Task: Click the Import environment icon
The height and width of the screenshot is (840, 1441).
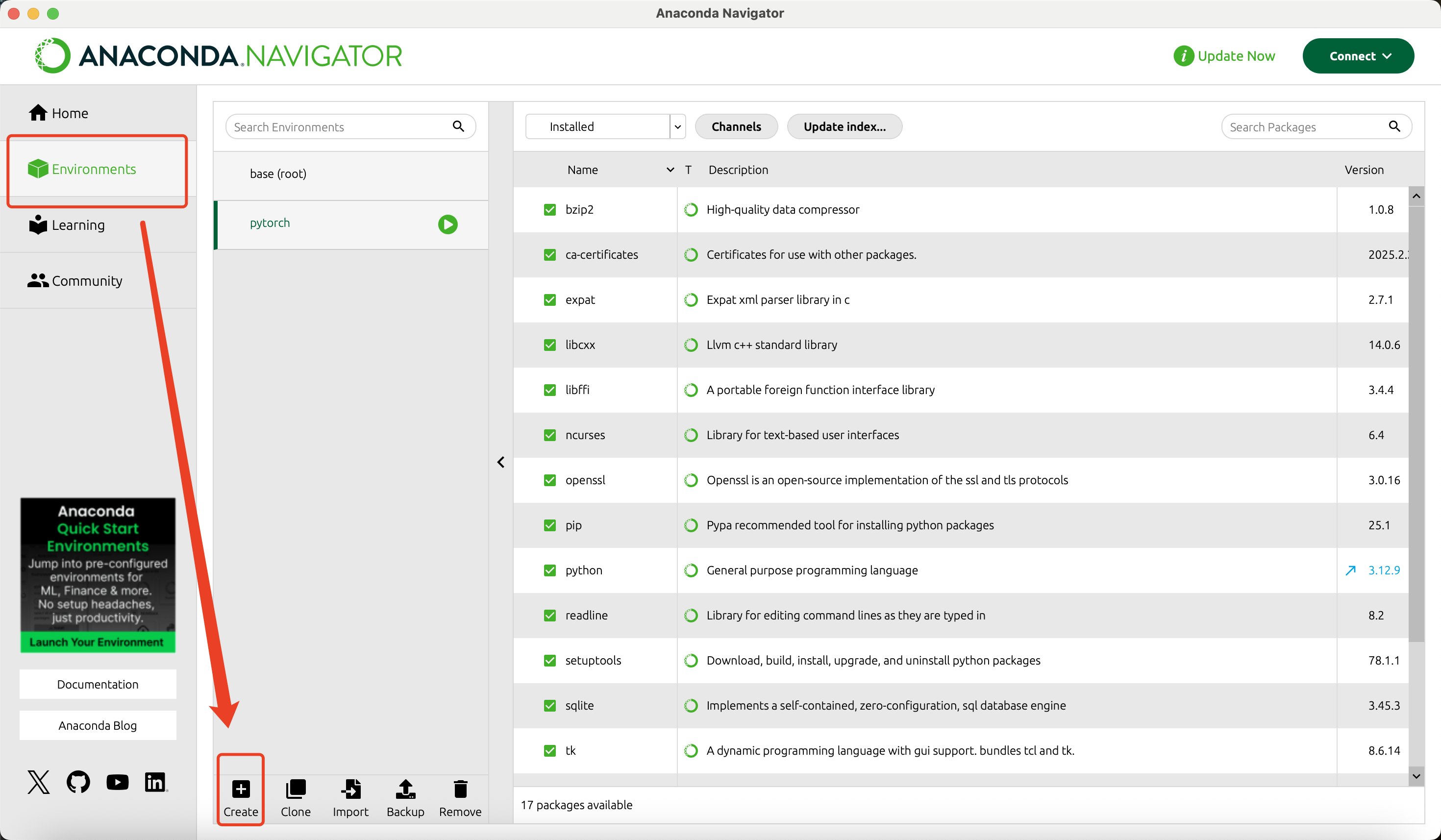Action: tap(350, 789)
